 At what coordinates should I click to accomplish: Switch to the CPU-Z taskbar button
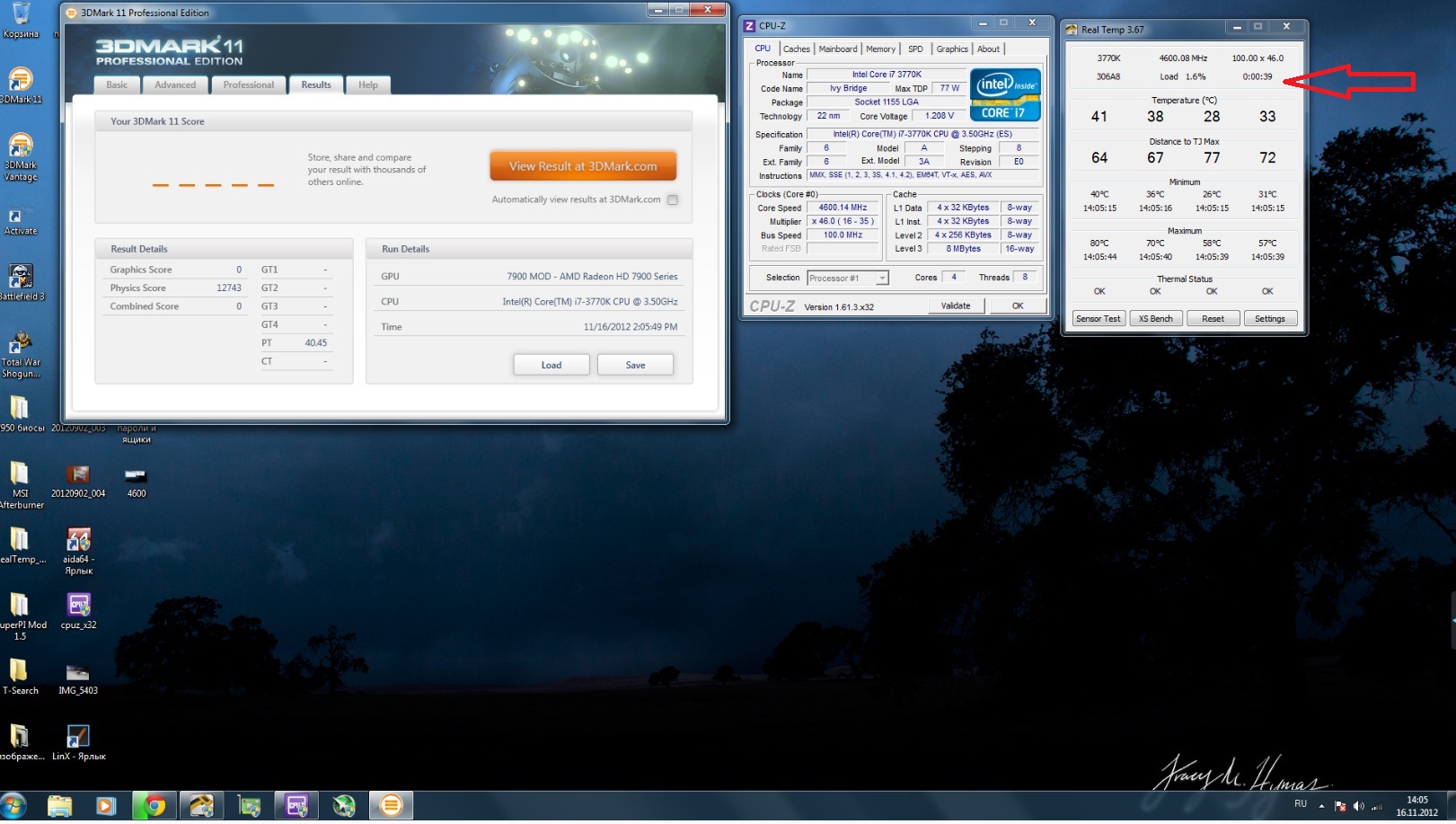coord(296,806)
